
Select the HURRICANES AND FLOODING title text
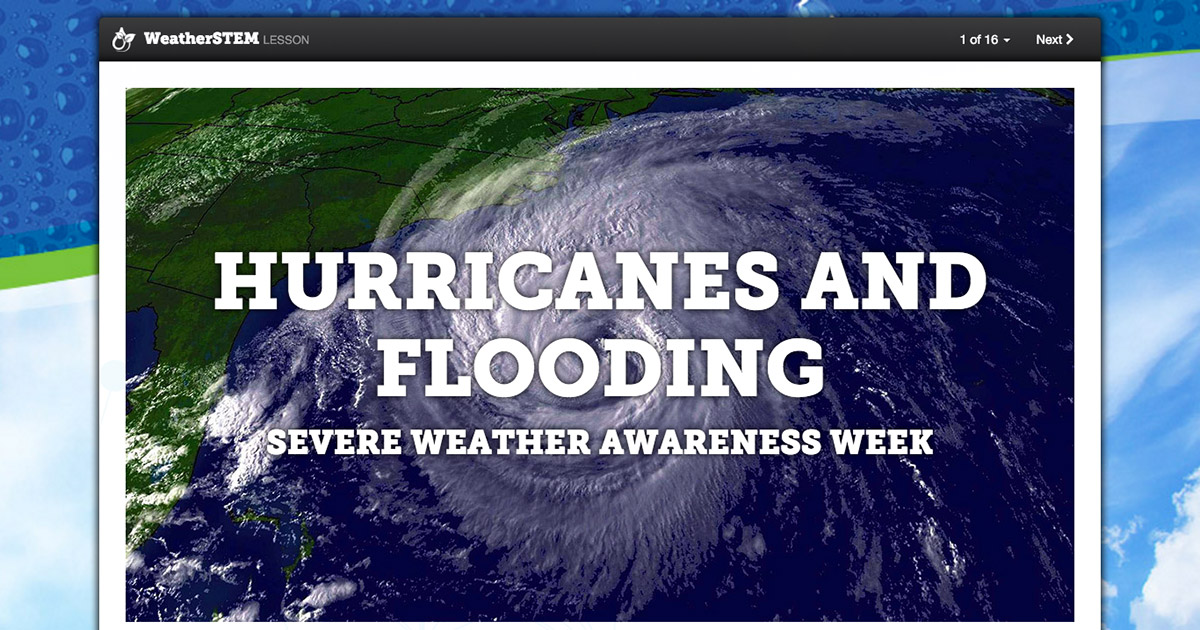(597, 320)
